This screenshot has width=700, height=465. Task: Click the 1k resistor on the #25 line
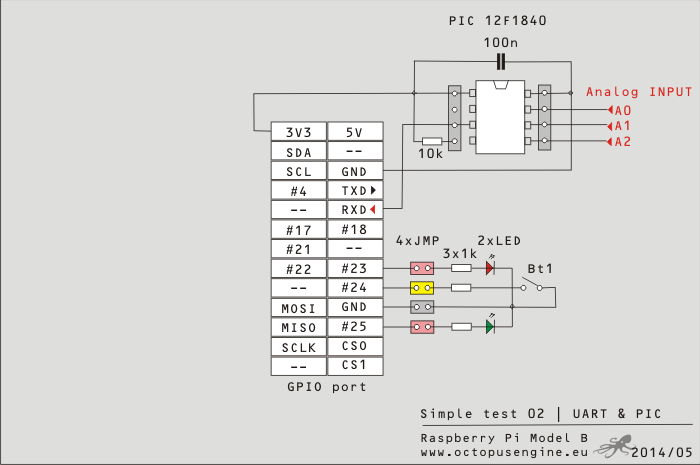(461, 327)
